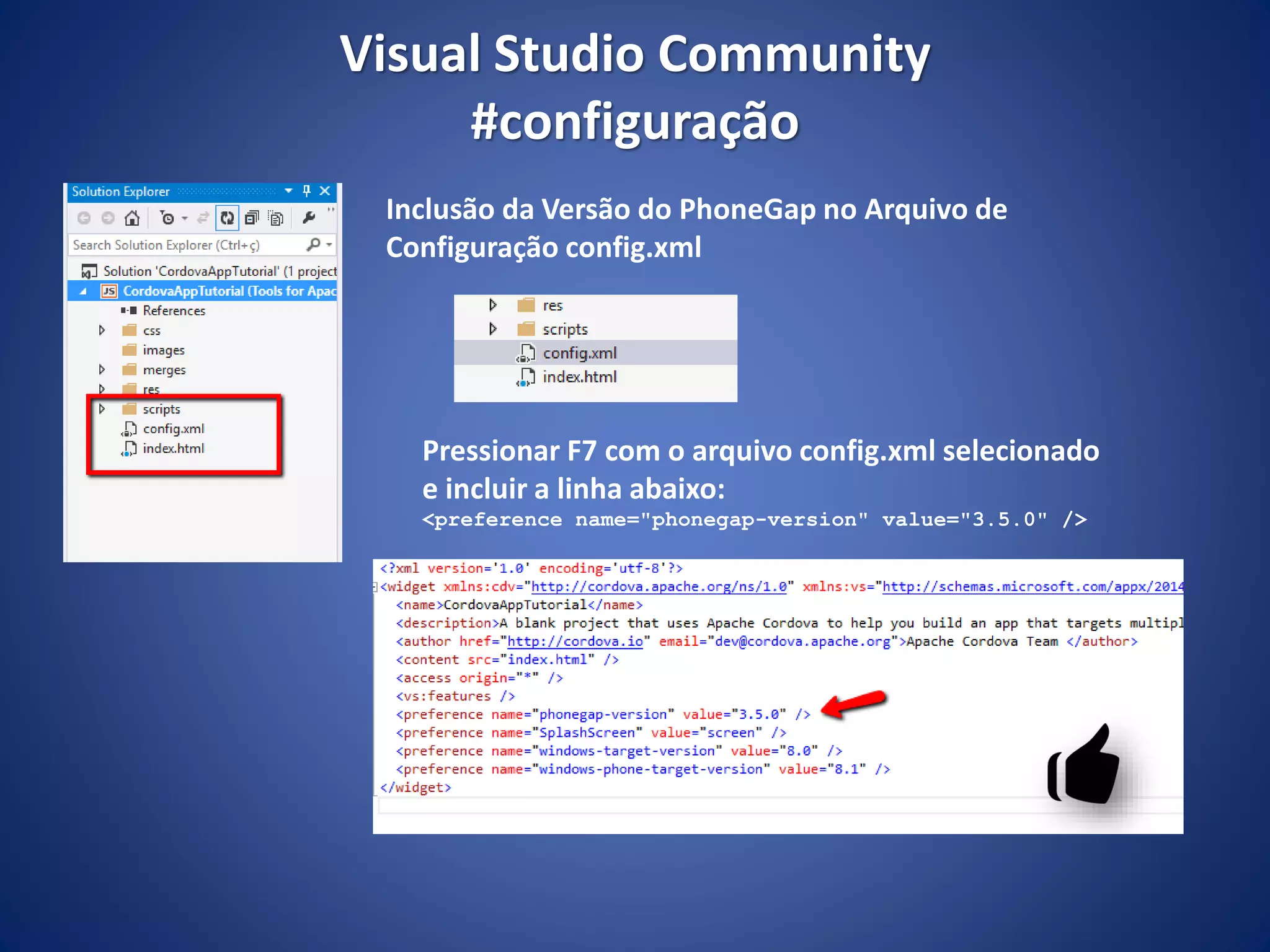Collapse the CordovaAppTutorial project node
Image resolution: width=1270 pixels, height=952 pixels.
(83, 291)
